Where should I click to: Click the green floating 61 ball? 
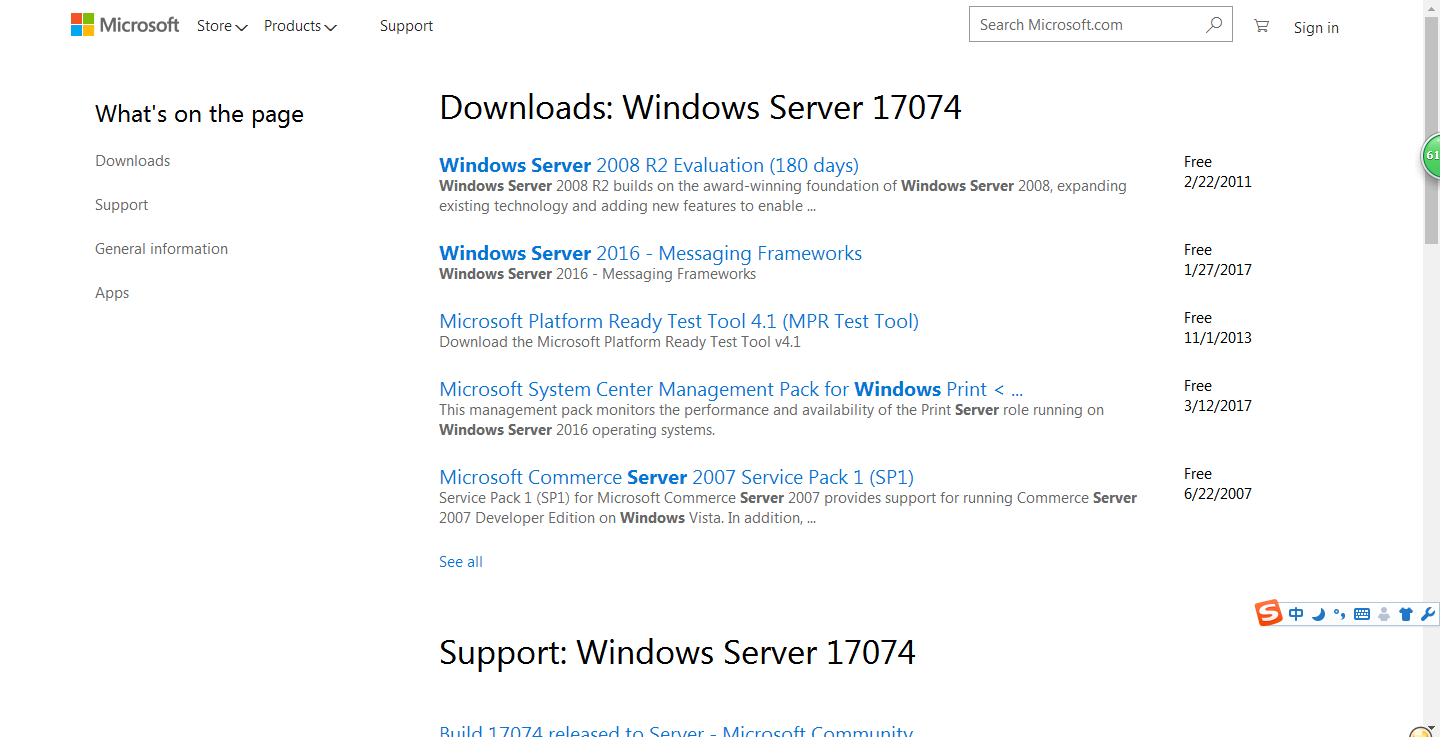tap(1431, 156)
